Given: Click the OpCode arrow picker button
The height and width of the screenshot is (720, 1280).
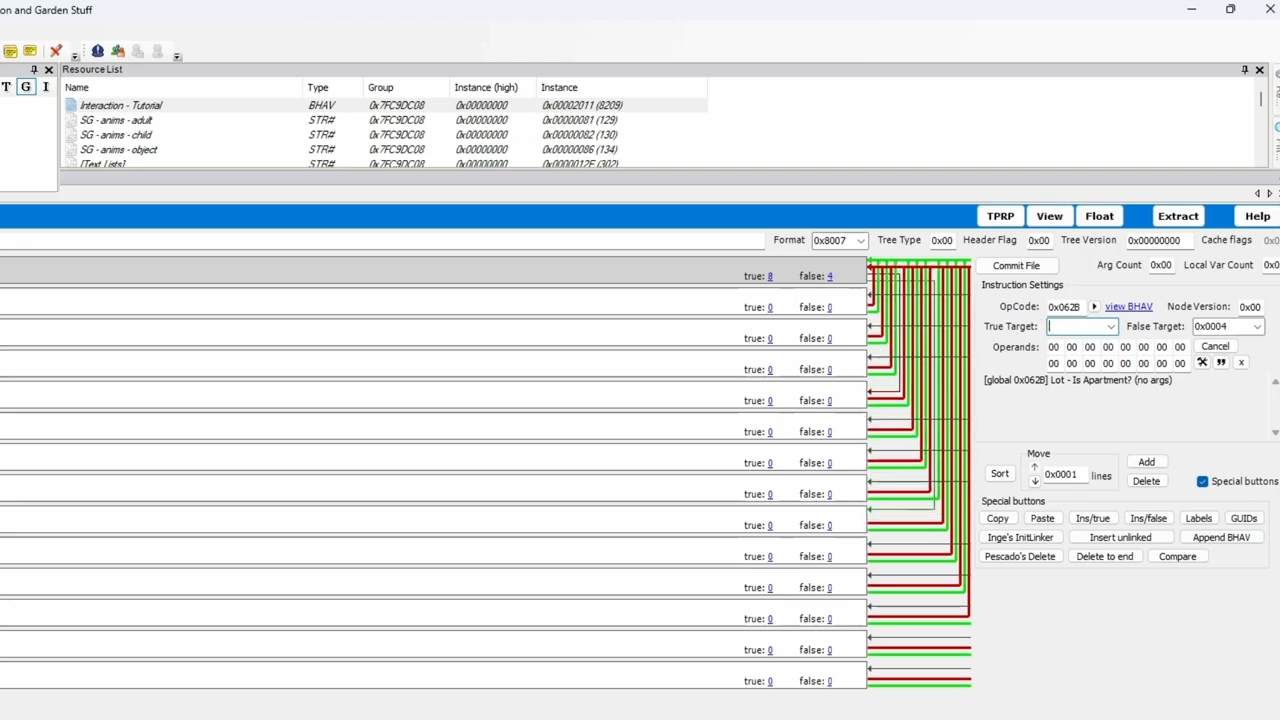Looking at the screenshot, I should (1094, 307).
